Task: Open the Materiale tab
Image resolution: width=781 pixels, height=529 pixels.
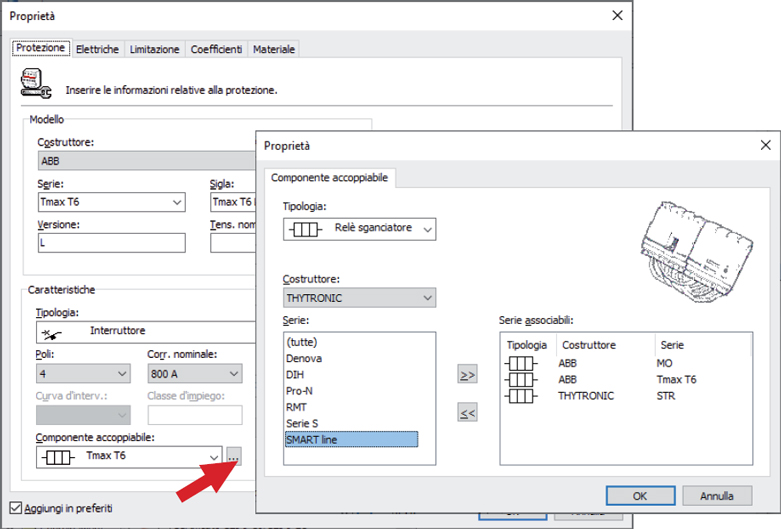Action: (273, 49)
